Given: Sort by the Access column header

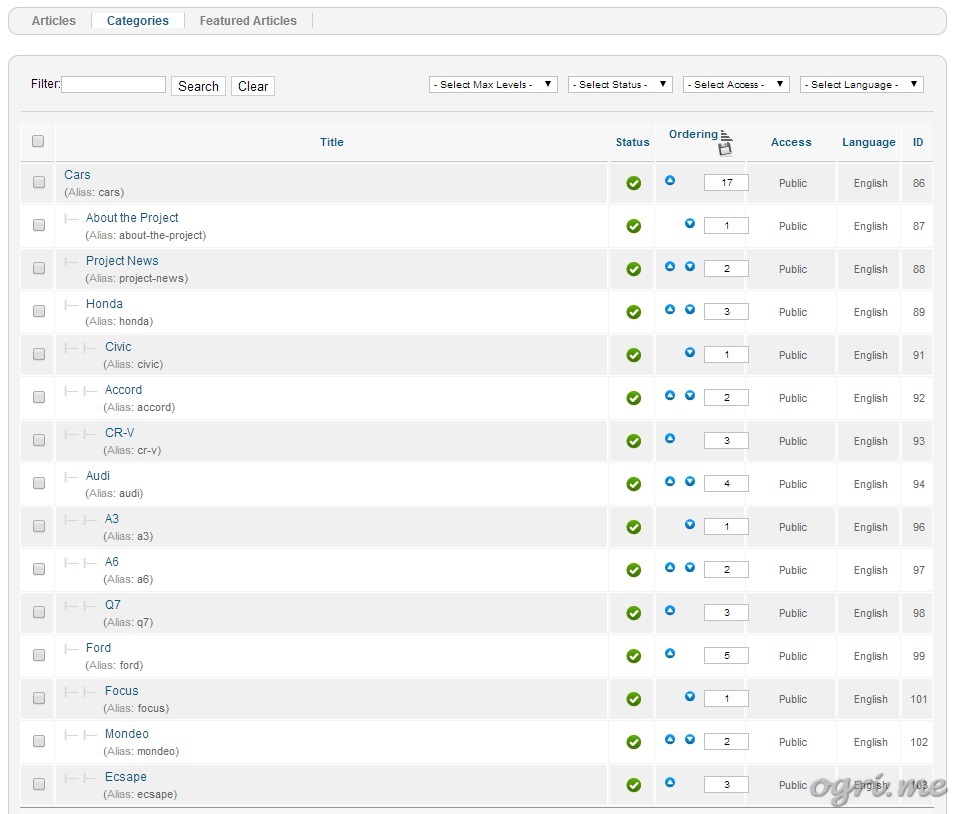Looking at the screenshot, I should [x=791, y=142].
